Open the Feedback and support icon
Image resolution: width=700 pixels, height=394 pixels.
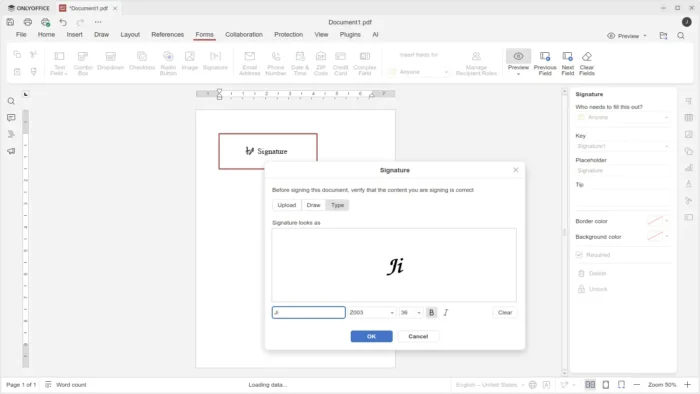click(x=11, y=151)
